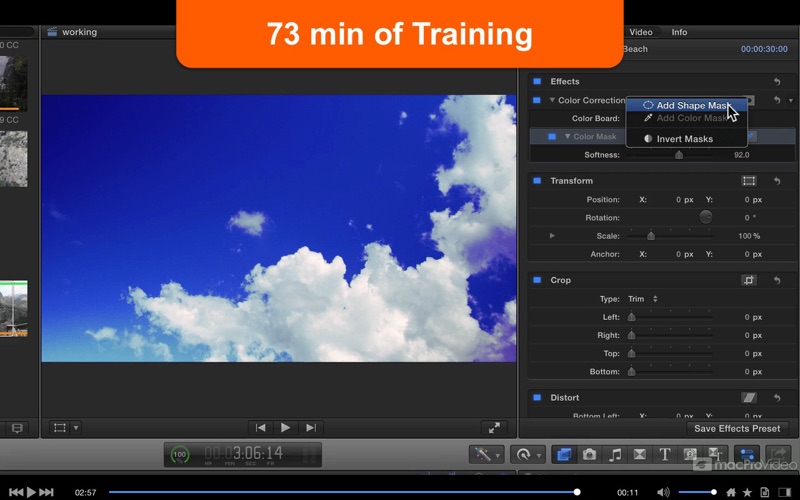The height and width of the screenshot is (500, 800).
Task: Activate Crop onscreen controls icon in inspector
Action: tap(748, 280)
